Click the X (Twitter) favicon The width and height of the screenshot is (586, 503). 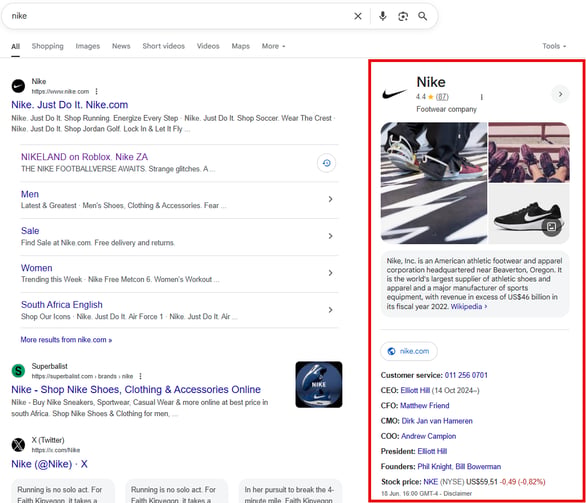[18, 445]
